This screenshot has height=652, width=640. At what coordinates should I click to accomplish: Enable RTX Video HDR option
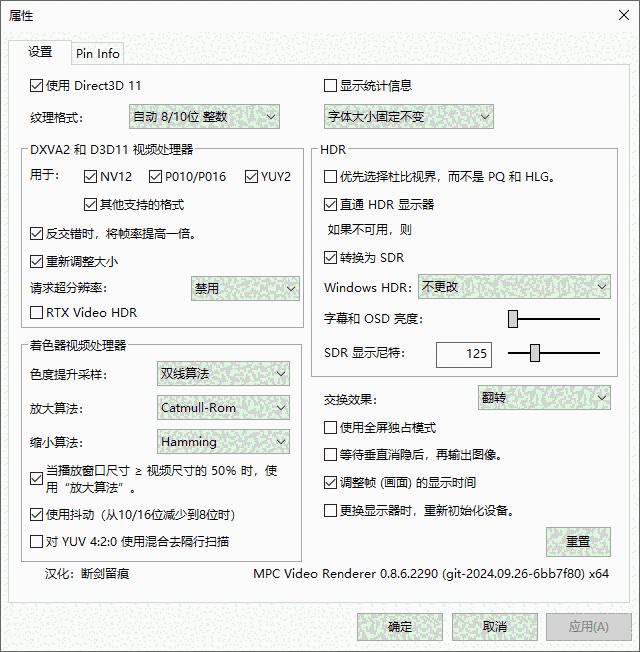click(x=37, y=313)
